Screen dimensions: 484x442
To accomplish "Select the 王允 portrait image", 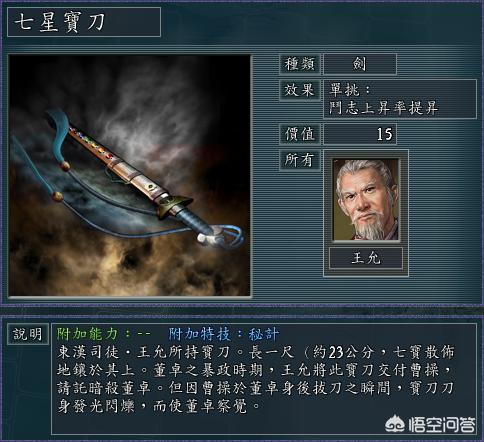I will 366,200.
